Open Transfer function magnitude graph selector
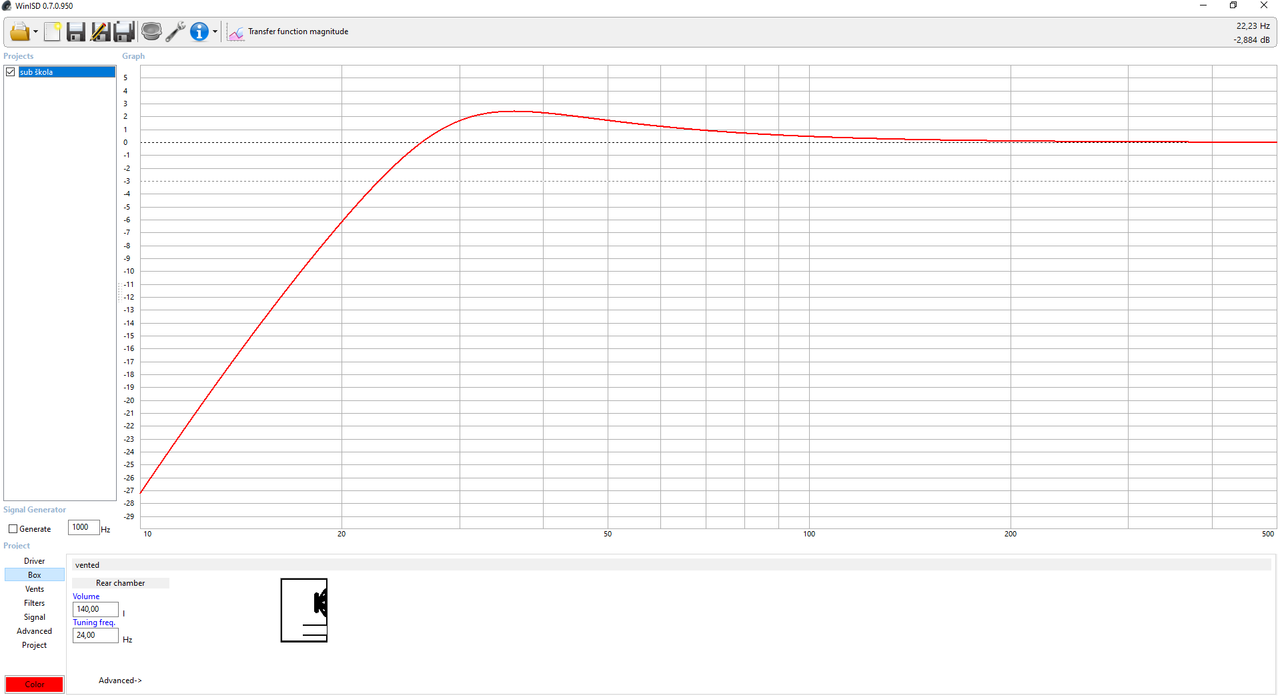Image resolution: width=1280 pixels, height=698 pixels. (x=298, y=32)
